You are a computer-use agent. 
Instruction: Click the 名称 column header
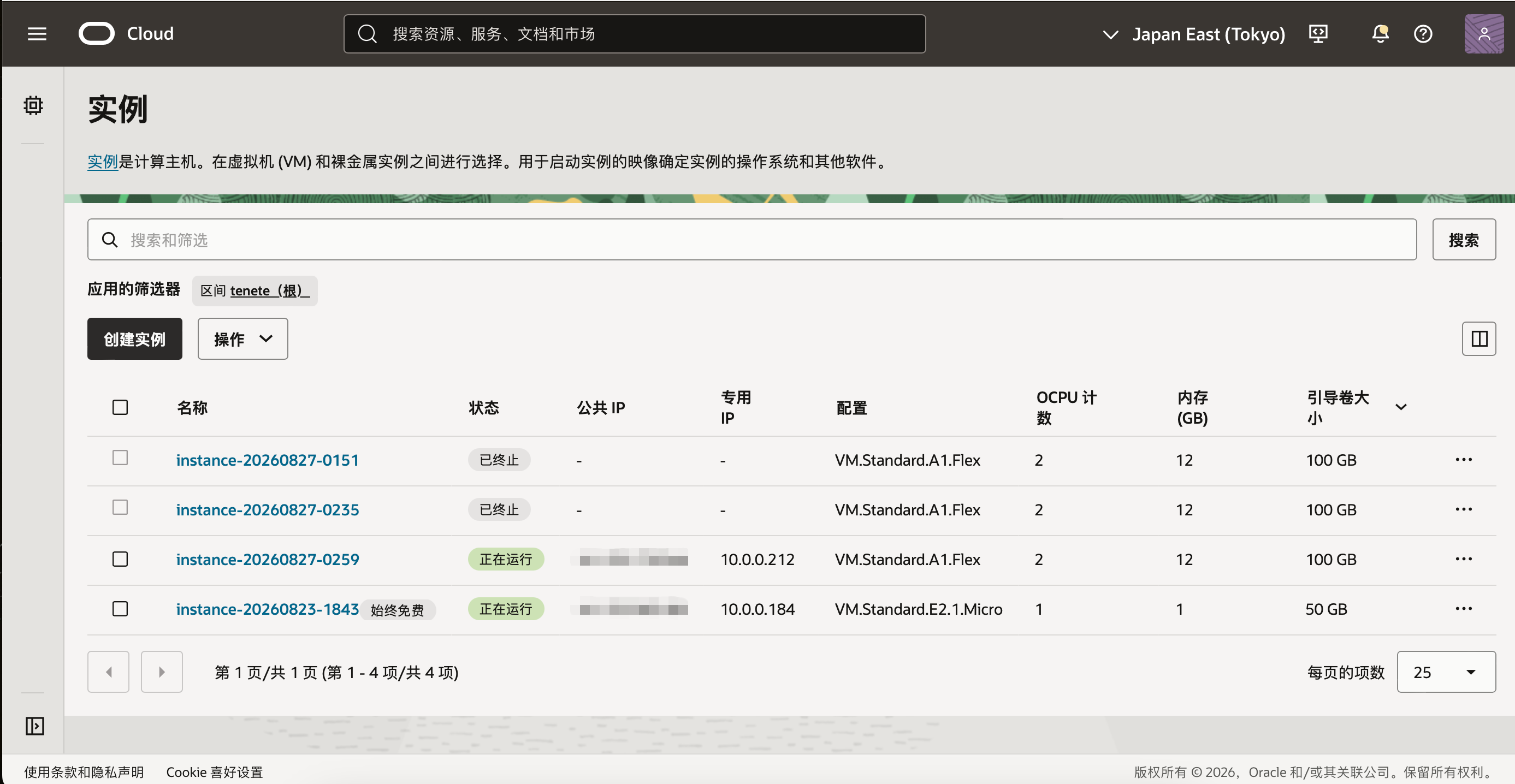[192, 407]
